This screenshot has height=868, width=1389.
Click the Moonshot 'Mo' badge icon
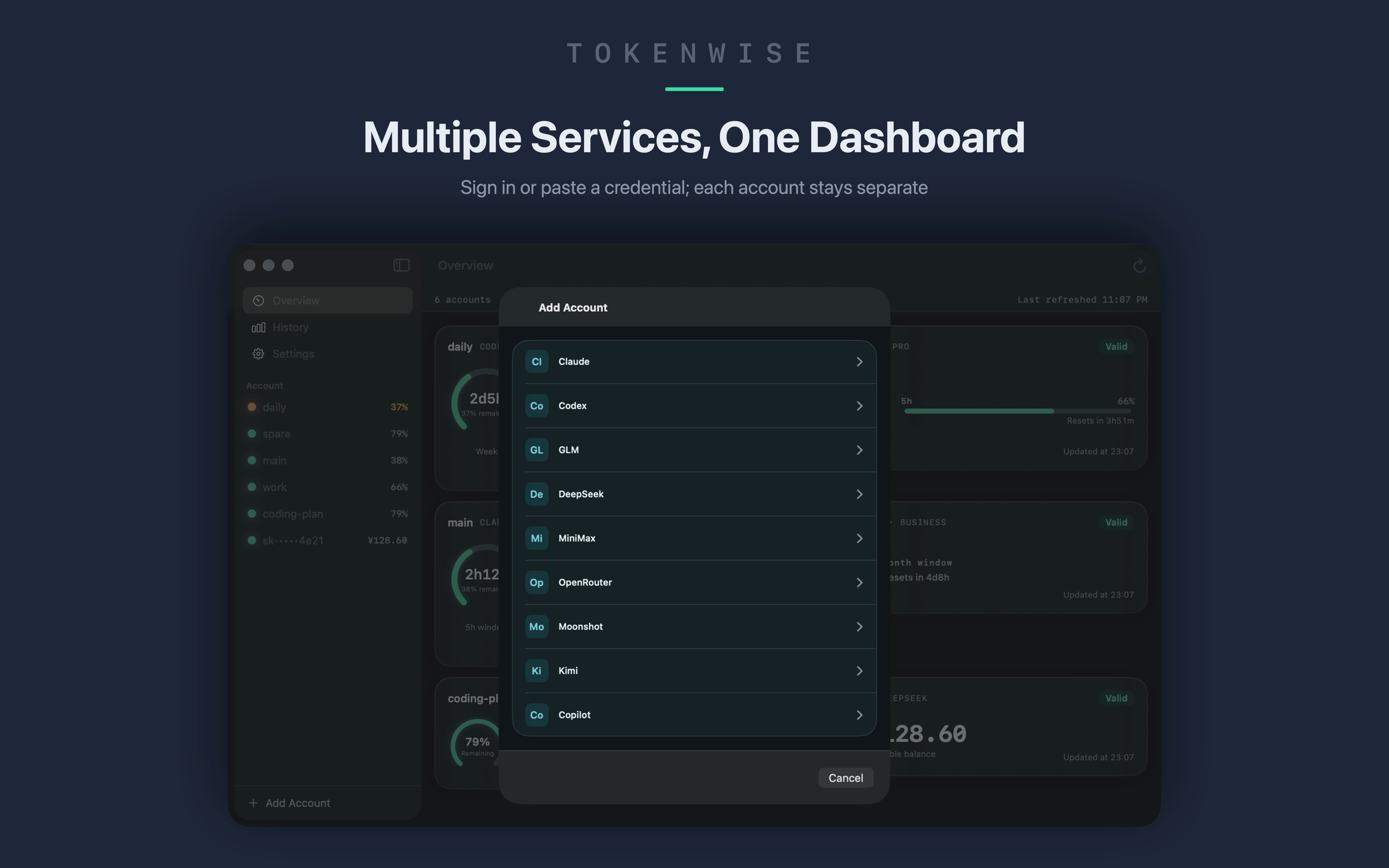(537, 627)
